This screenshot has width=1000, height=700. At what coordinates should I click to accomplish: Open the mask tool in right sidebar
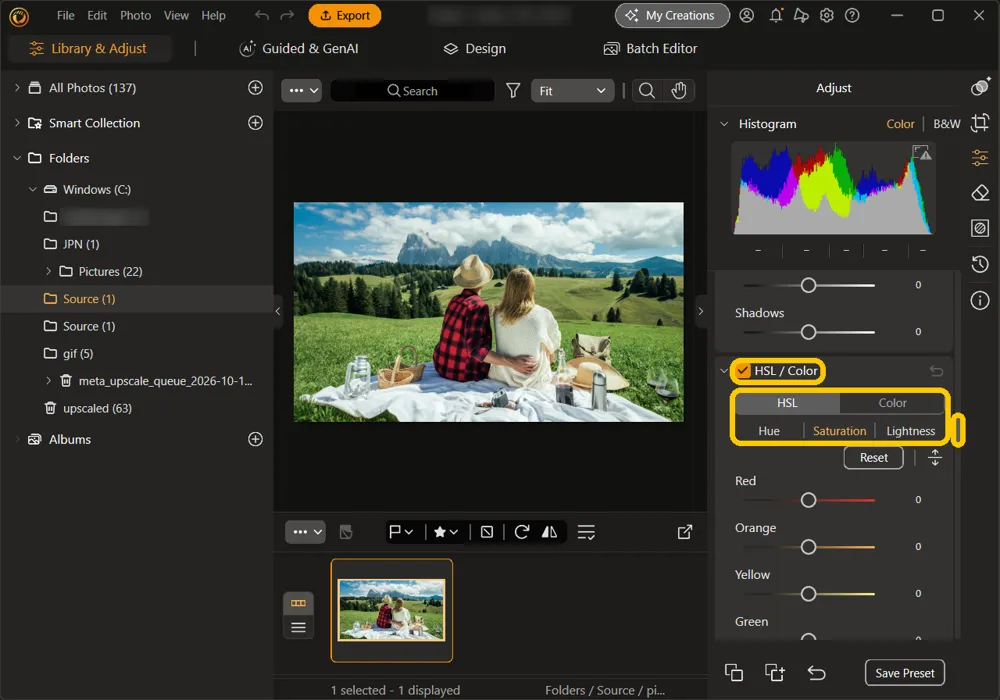click(x=980, y=228)
